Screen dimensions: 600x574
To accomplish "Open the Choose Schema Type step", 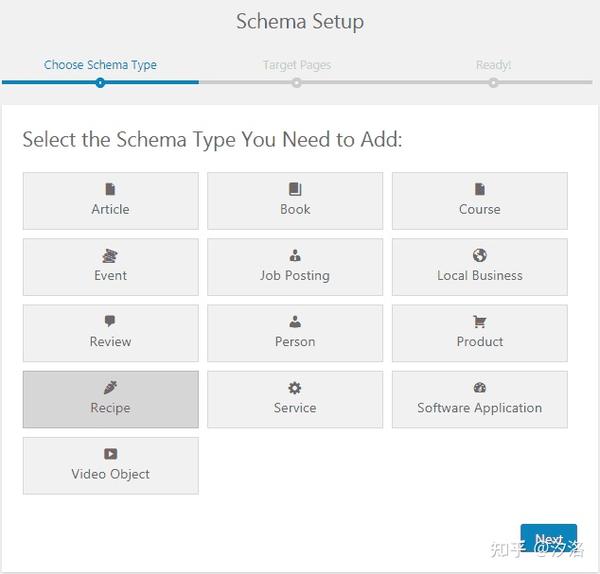I will [x=100, y=65].
